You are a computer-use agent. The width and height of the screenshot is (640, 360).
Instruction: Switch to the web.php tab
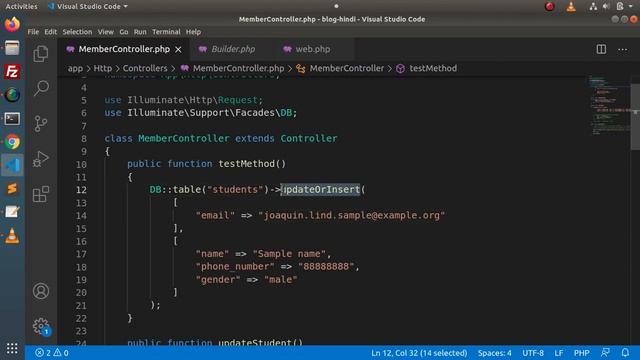313,49
